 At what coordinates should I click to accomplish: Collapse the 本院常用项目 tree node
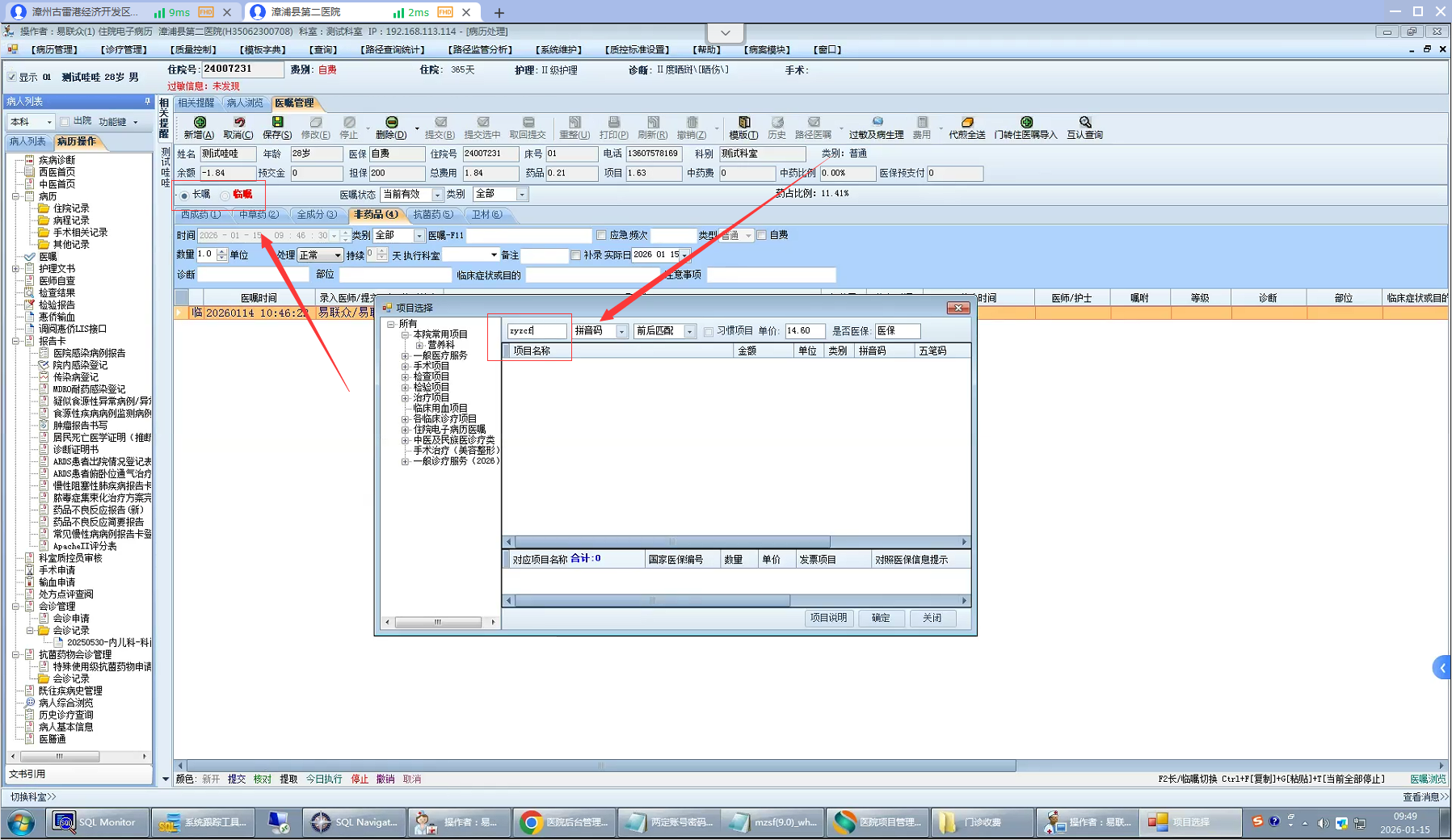tap(405, 334)
